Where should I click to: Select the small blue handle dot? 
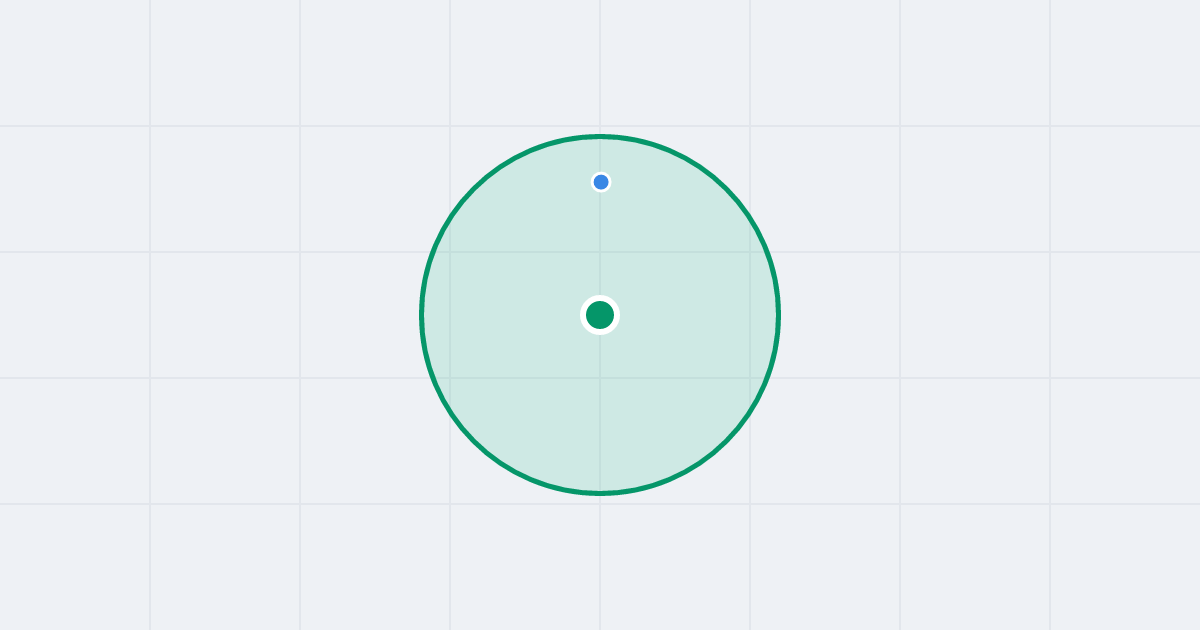(601, 182)
